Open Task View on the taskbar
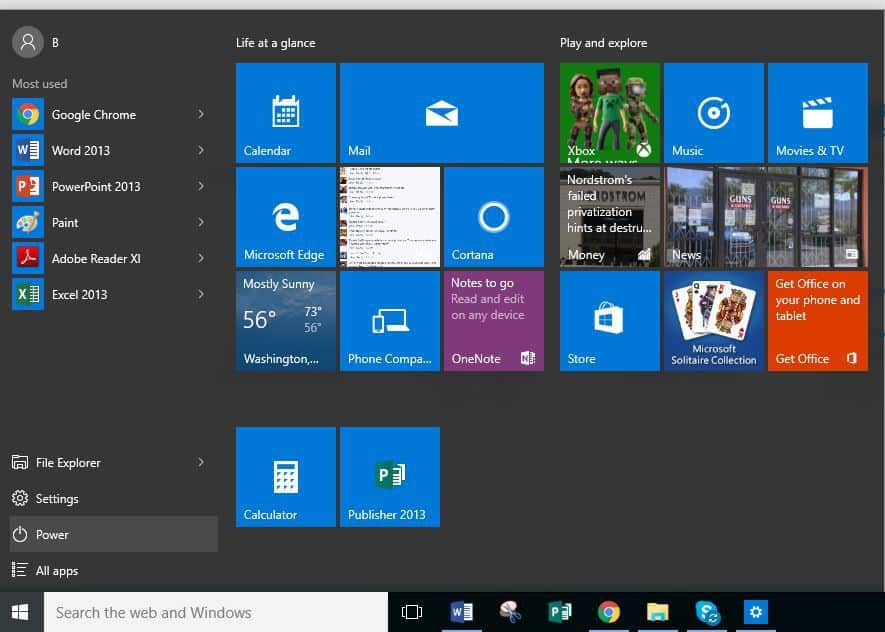This screenshot has width=885, height=632. click(412, 612)
